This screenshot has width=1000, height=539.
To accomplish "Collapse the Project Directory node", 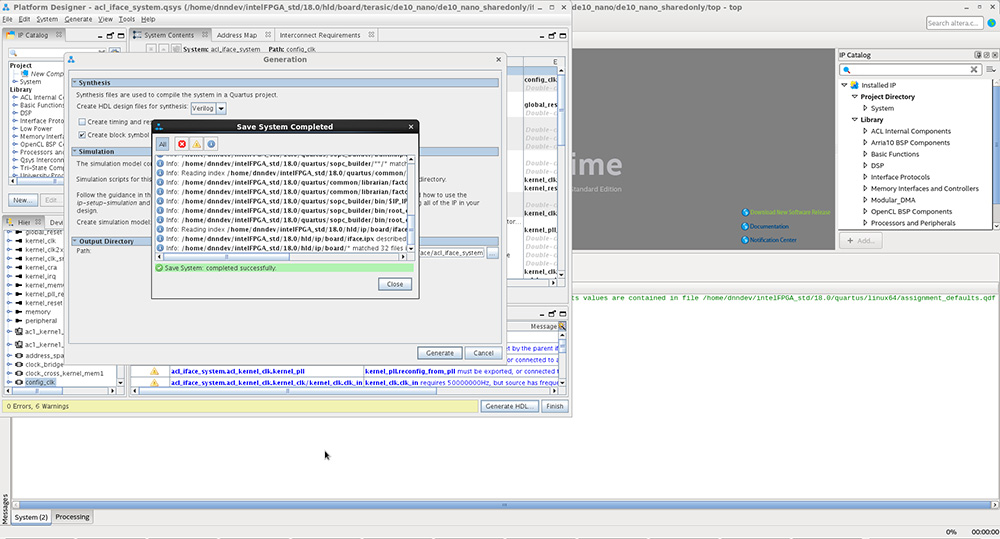I will coord(855,97).
